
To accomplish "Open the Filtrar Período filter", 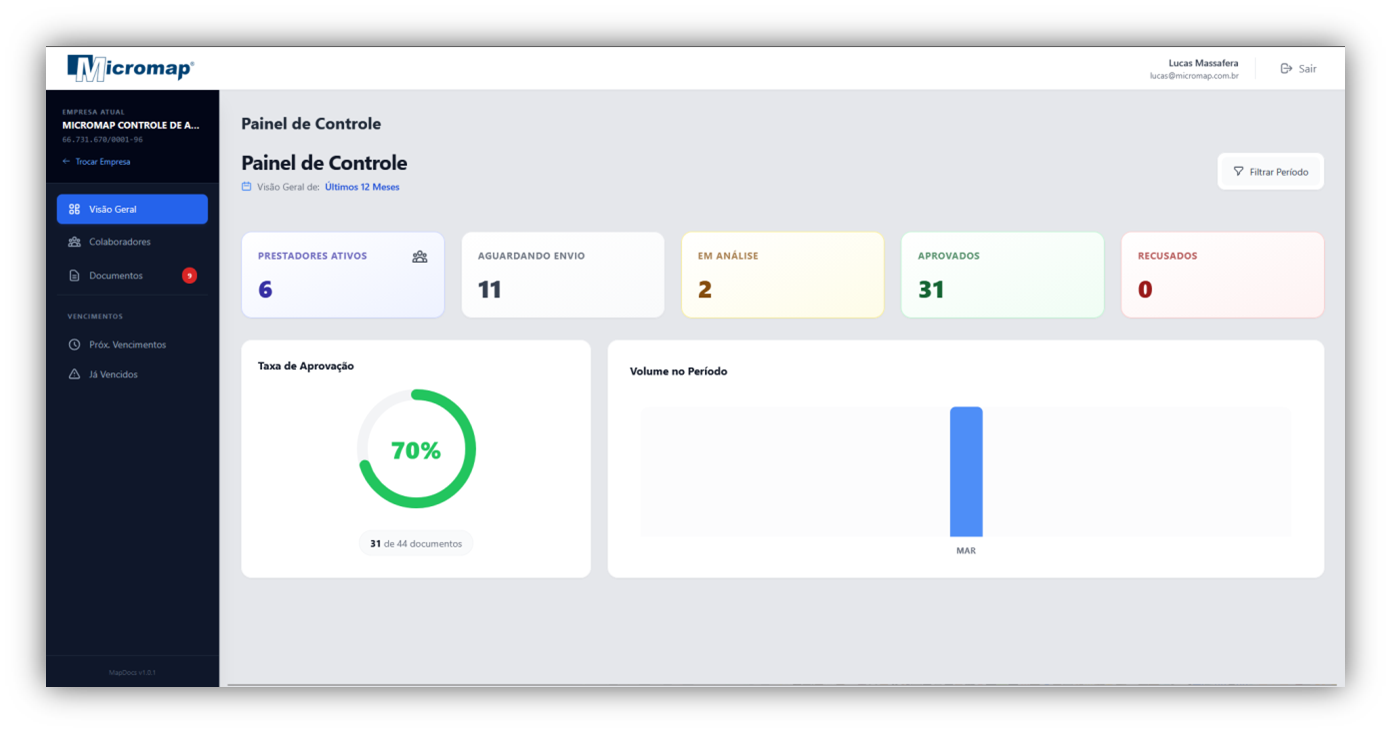I will point(1270,172).
